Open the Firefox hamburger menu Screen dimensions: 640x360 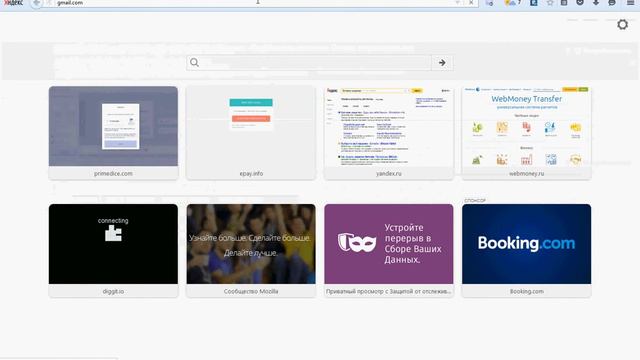(x=631, y=3)
